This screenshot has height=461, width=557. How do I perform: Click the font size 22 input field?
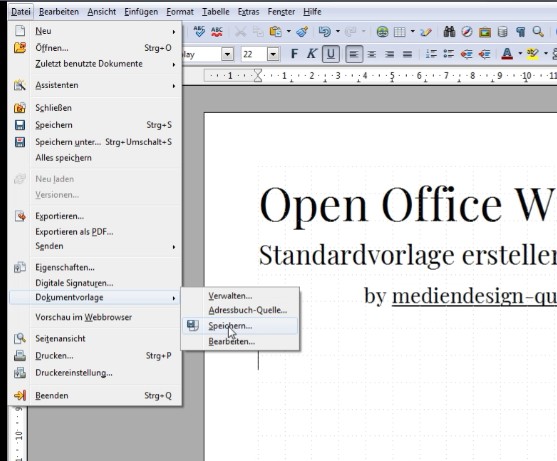(x=254, y=54)
